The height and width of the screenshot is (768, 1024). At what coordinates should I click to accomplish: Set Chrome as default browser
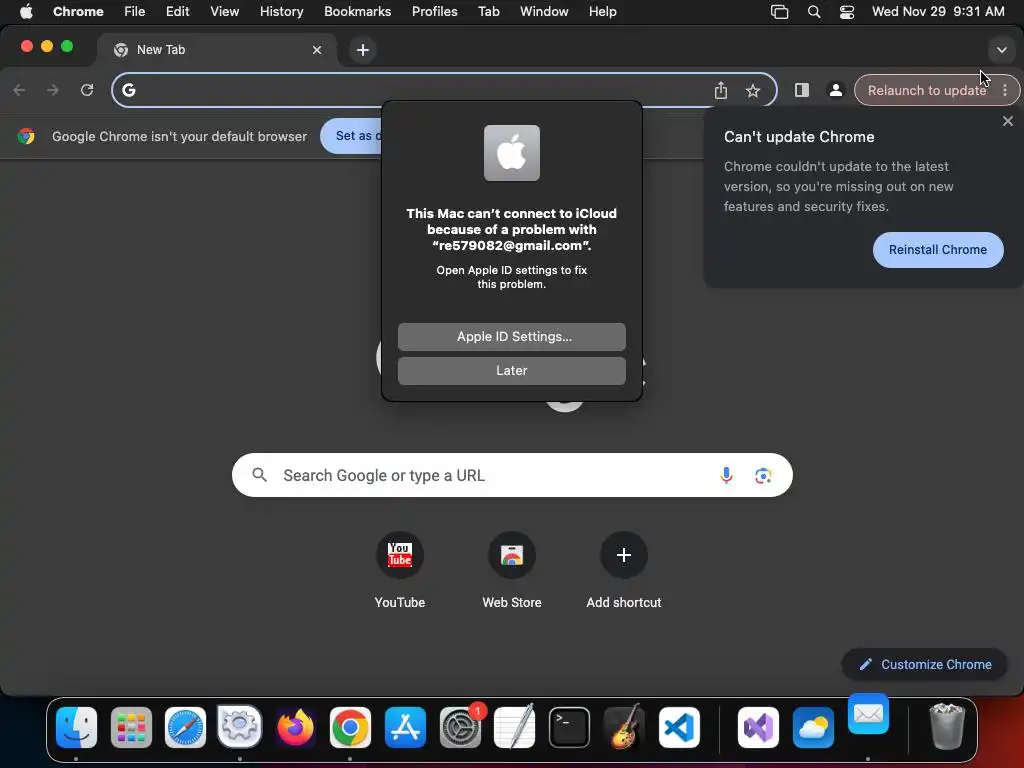pos(351,136)
